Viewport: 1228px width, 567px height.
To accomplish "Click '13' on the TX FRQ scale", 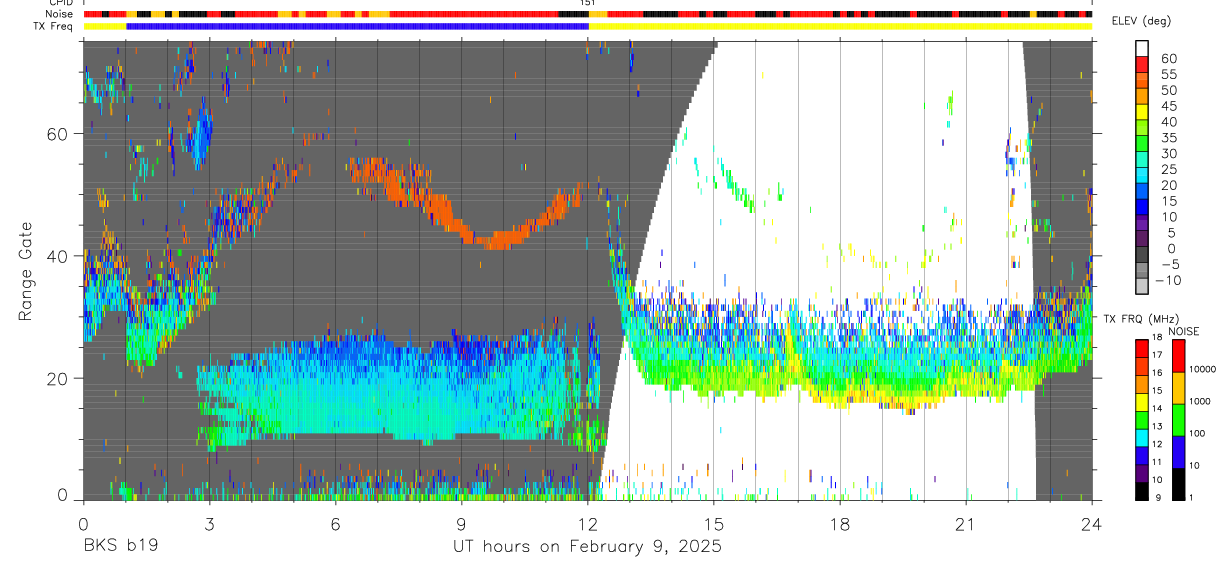I will coord(1159,425).
